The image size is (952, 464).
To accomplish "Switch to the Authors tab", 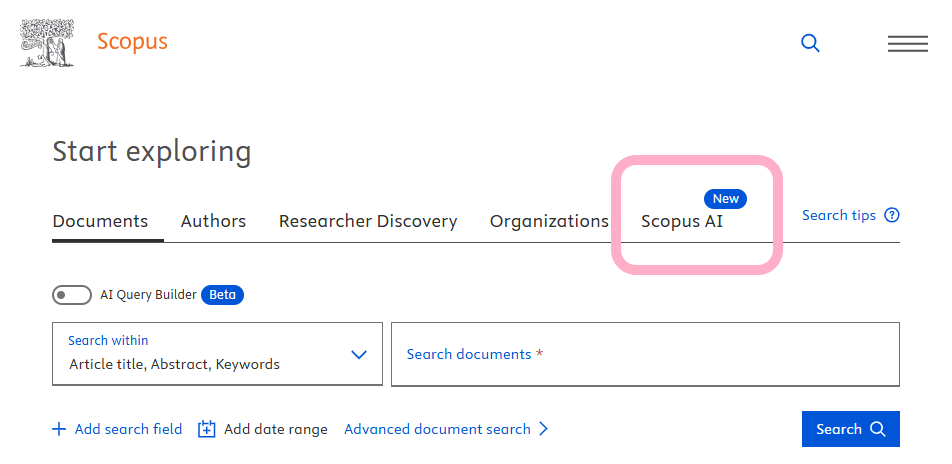I will (x=213, y=221).
